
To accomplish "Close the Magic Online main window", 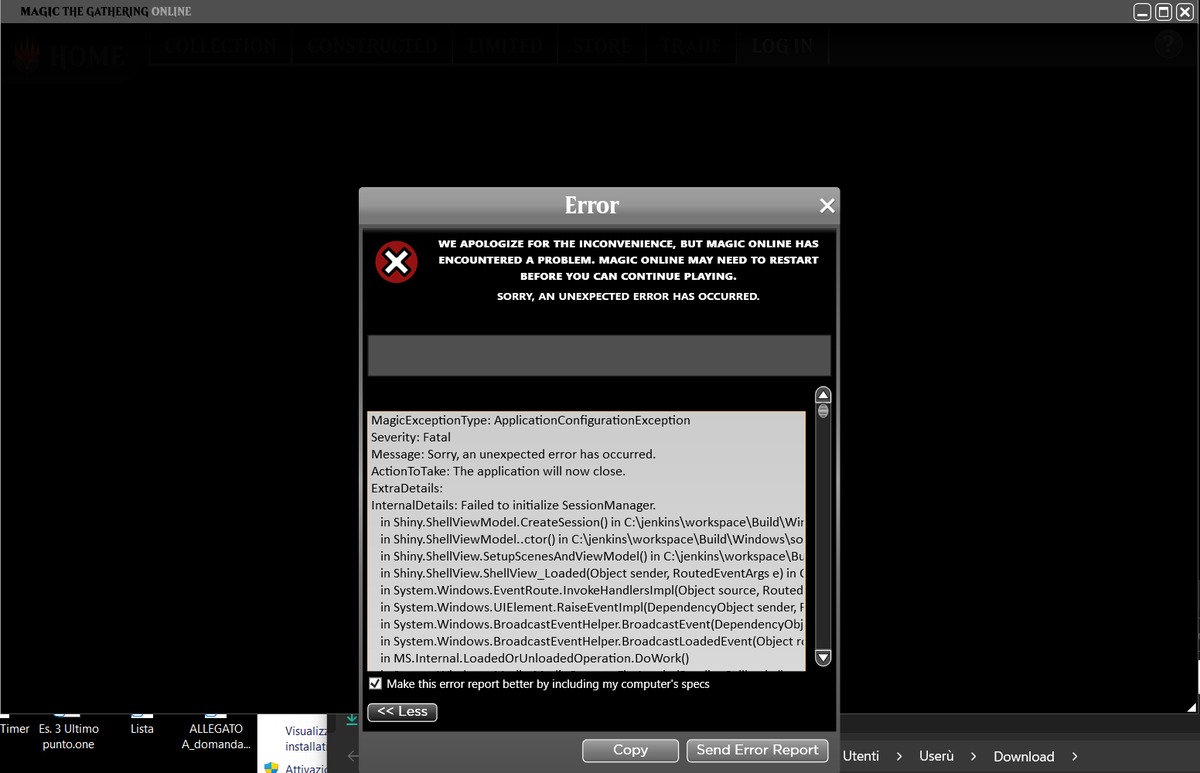I will click(x=1185, y=12).
